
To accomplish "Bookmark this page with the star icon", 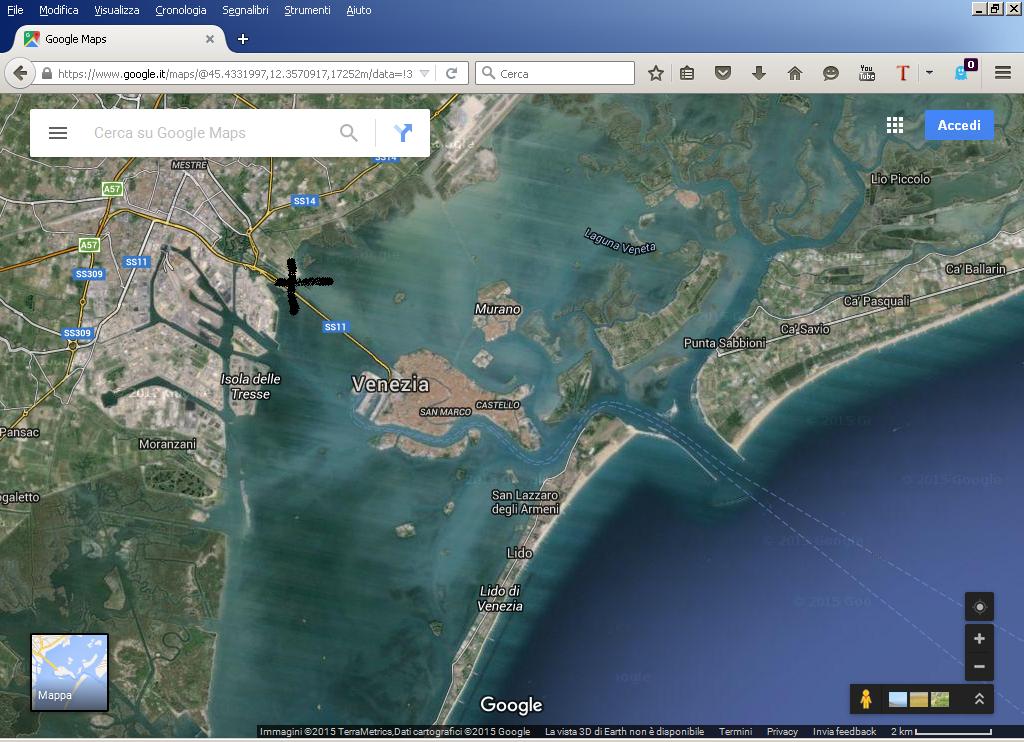I will (x=656, y=73).
